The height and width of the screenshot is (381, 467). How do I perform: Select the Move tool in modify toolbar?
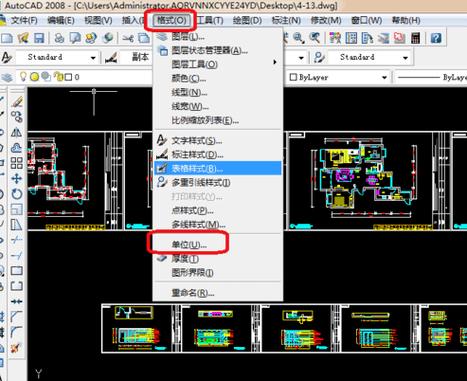pyautogui.click(x=17, y=179)
